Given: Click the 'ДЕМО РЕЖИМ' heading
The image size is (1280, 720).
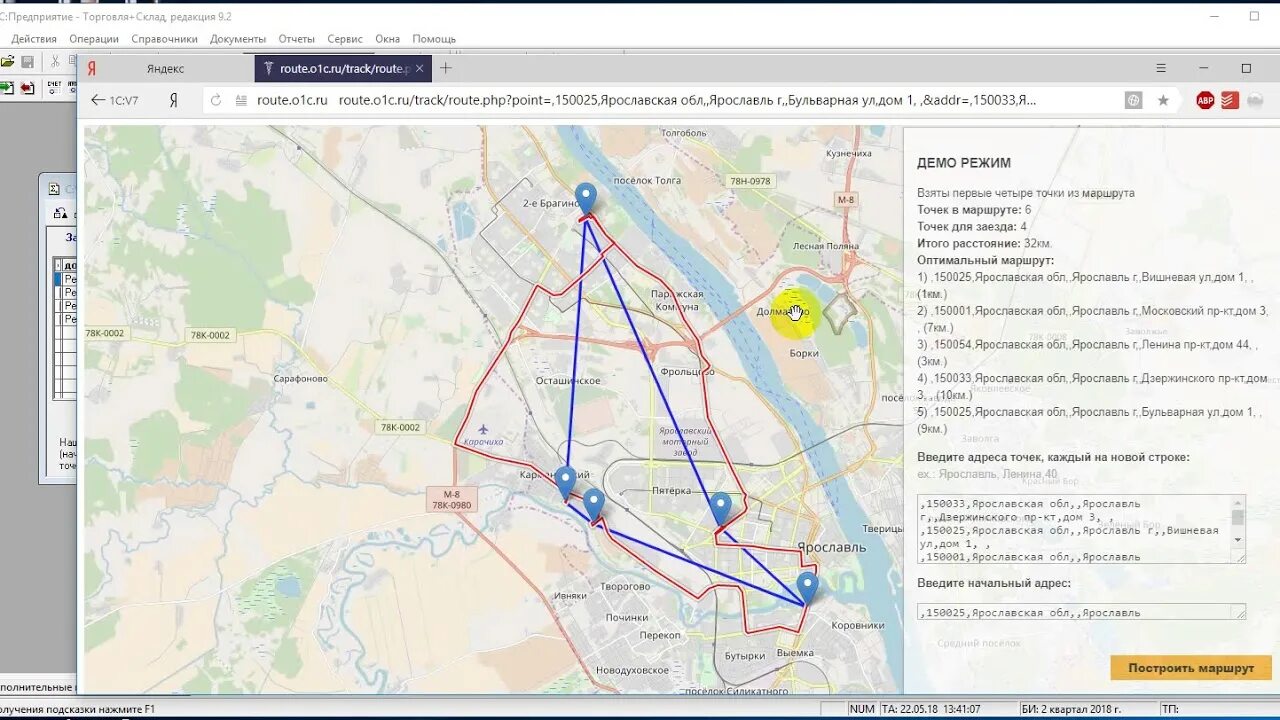Looking at the screenshot, I should 964,163.
